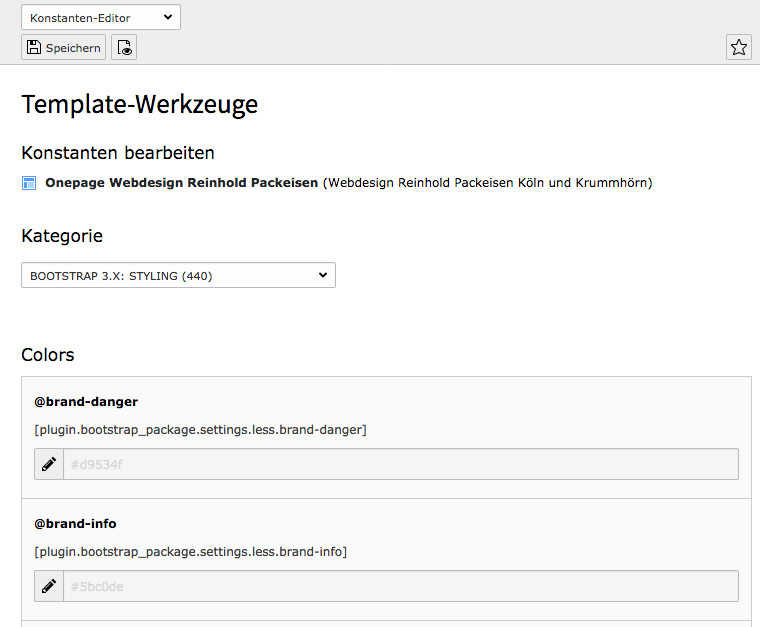760x627 pixels.
Task: Enable editing with the @brand-danger pencil icon
Action: (49, 464)
